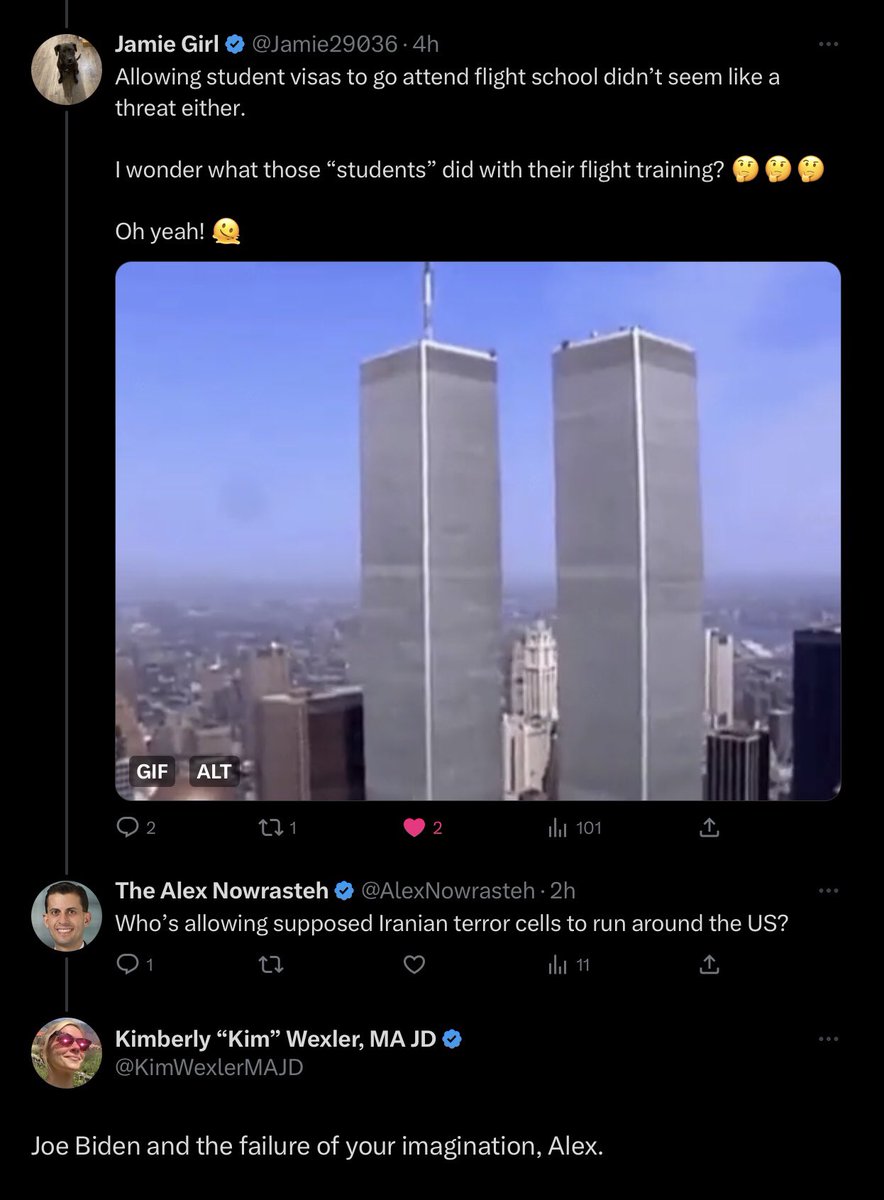Play the twin towers GIF

pyautogui.click(x=478, y=531)
